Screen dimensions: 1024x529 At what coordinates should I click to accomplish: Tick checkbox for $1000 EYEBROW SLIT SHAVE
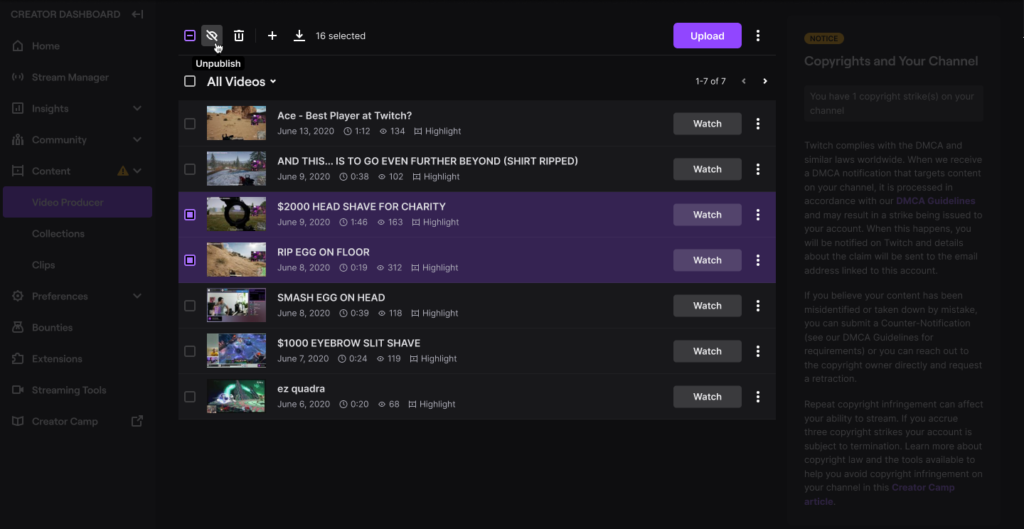coord(189,351)
